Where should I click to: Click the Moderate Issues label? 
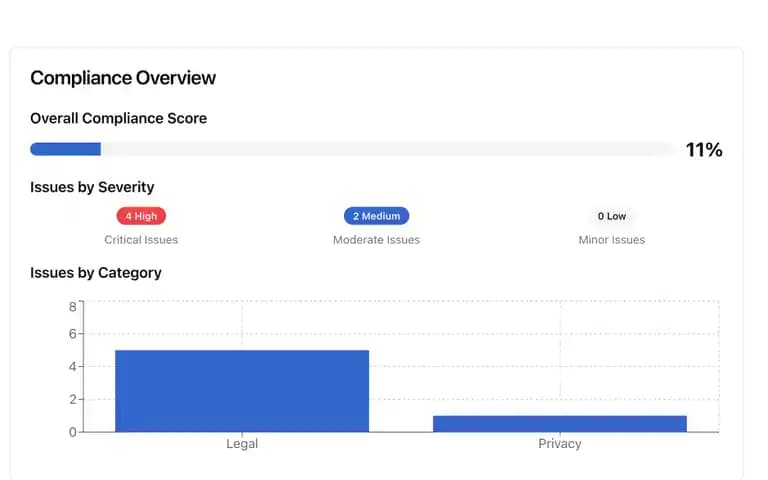pos(376,240)
